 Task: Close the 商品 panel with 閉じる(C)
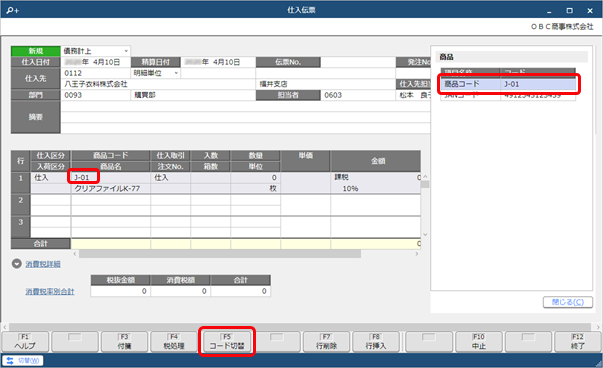[x=568, y=302]
